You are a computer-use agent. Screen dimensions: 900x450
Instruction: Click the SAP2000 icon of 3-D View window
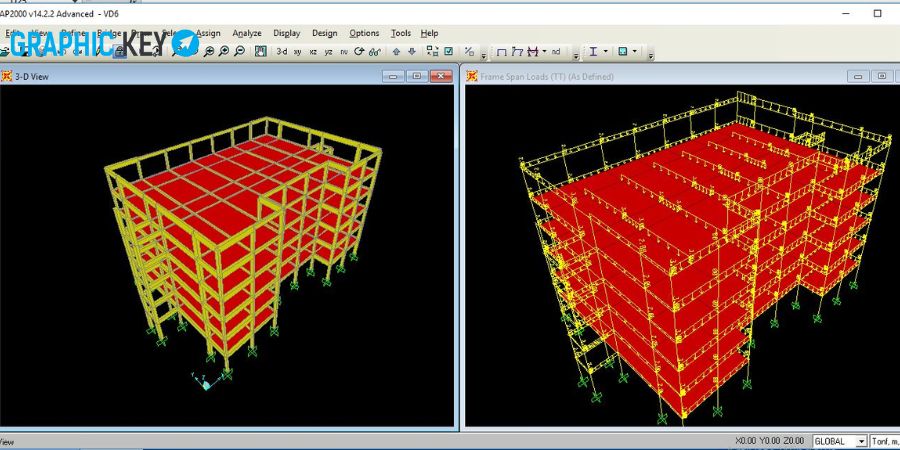6,76
